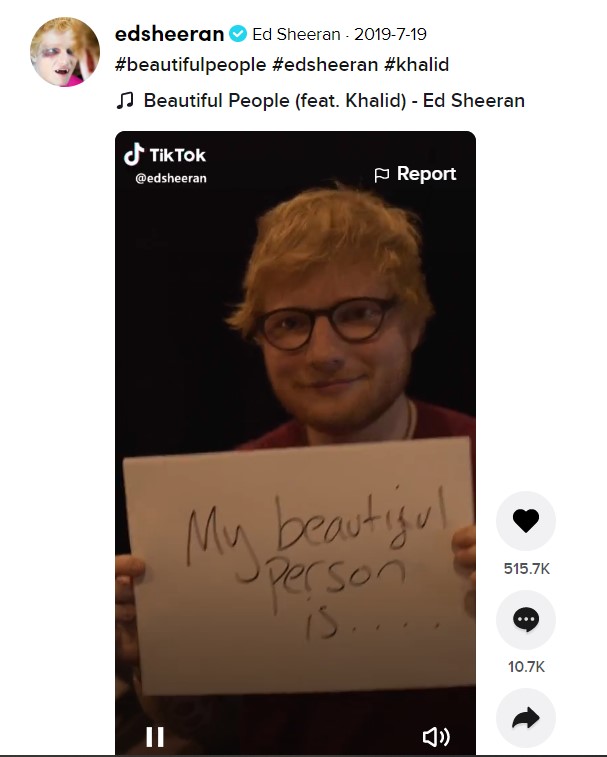Open the #beautifulpeople hashtag
This screenshot has height=757, width=607.
[x=190, y=64]
